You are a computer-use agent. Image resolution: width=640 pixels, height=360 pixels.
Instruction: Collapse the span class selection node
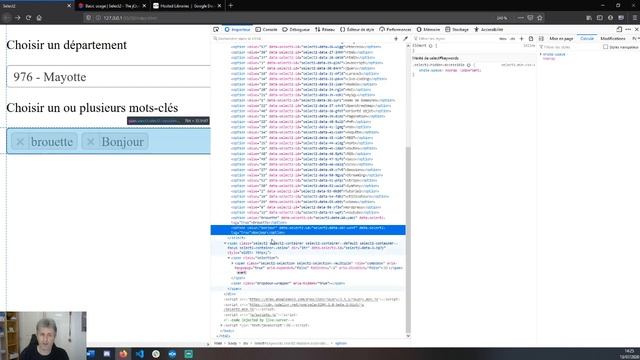pos(229,258)
